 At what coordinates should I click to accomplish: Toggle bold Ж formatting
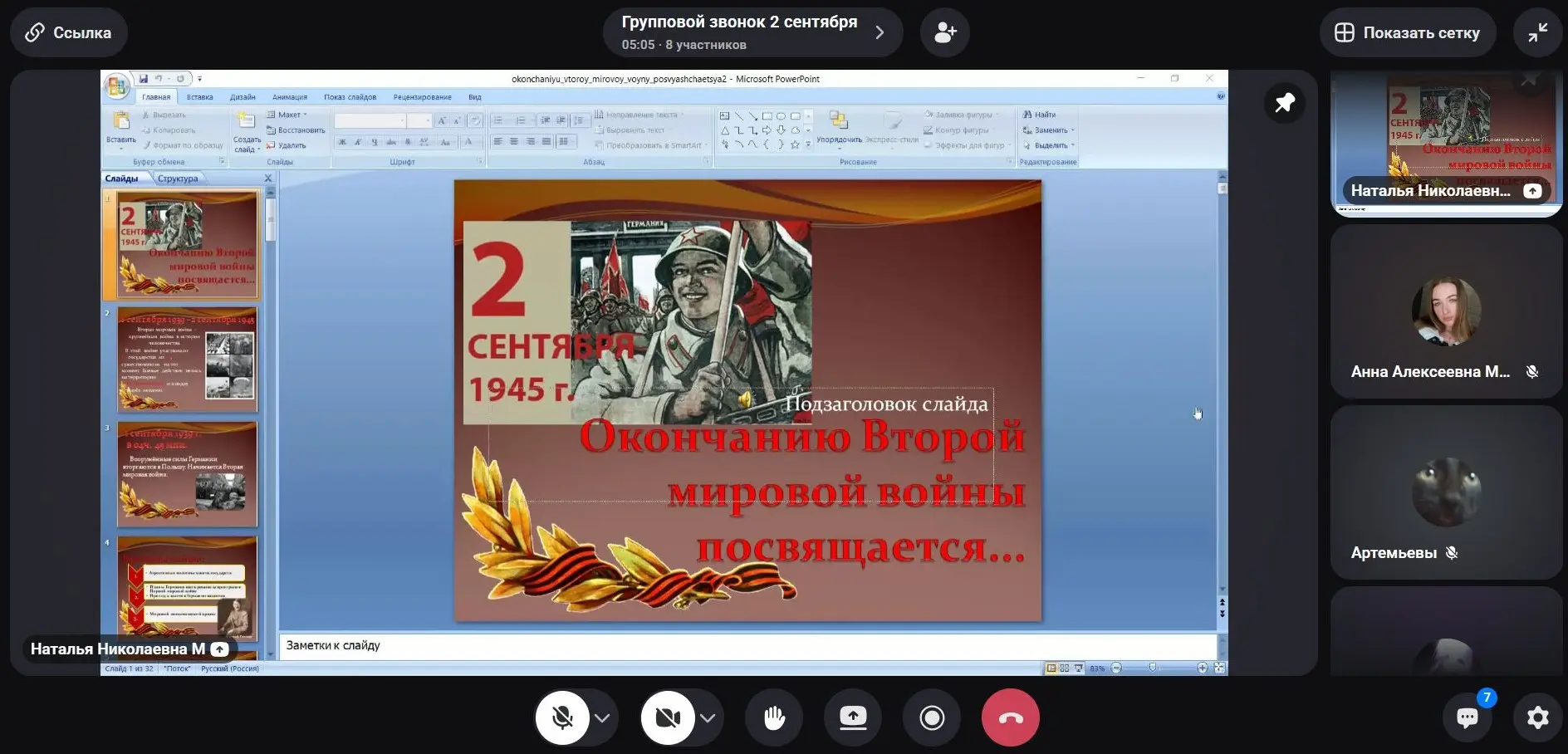click(x=341, y=142)
